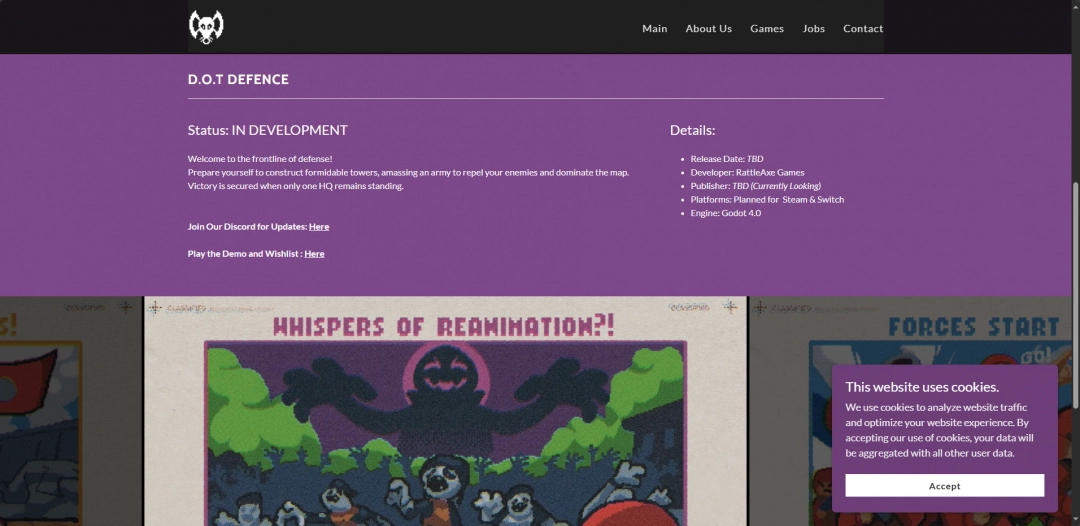Open the demo and wishlist 'Here' link
Image resolution: width=1080 pixels, height=526 pixels.
pos(314,254)
